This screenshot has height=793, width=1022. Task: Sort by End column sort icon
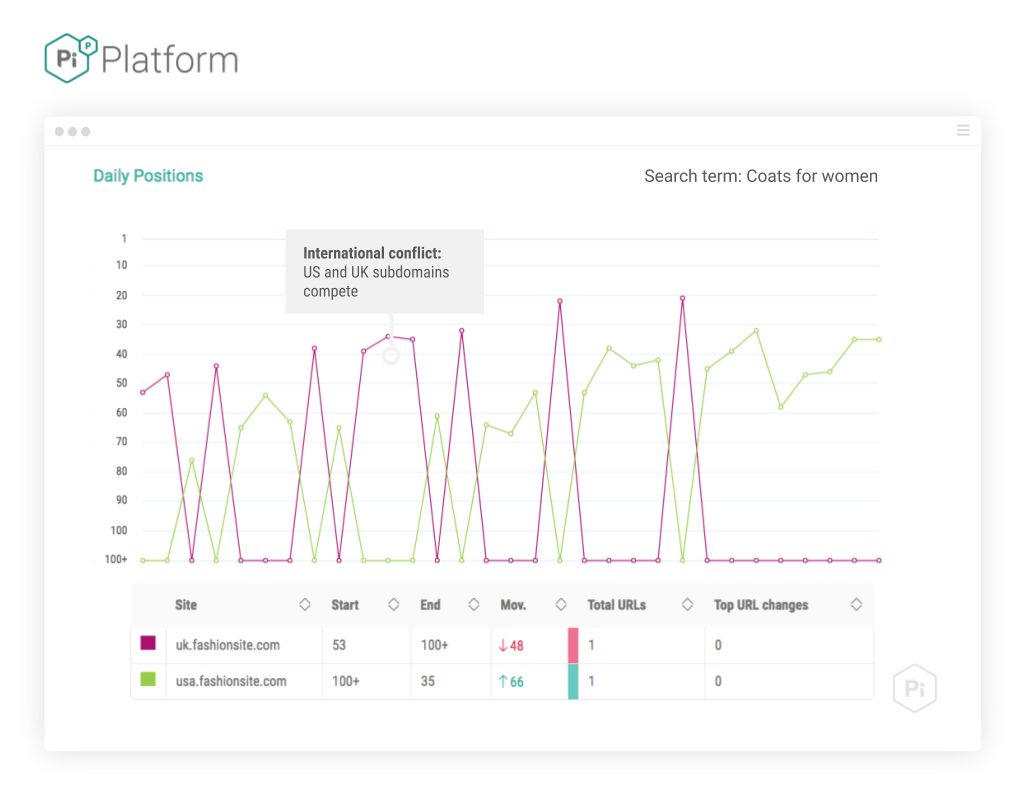[x=473, y=605]
